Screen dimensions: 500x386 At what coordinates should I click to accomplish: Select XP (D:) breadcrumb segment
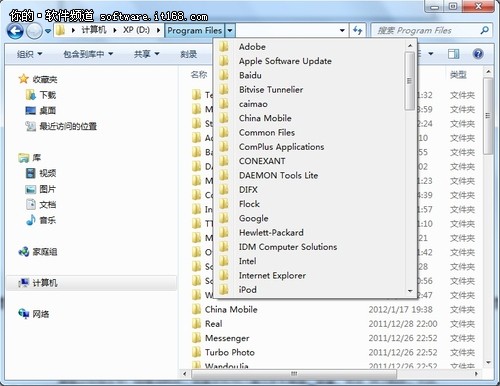click(x=136, y=30)
